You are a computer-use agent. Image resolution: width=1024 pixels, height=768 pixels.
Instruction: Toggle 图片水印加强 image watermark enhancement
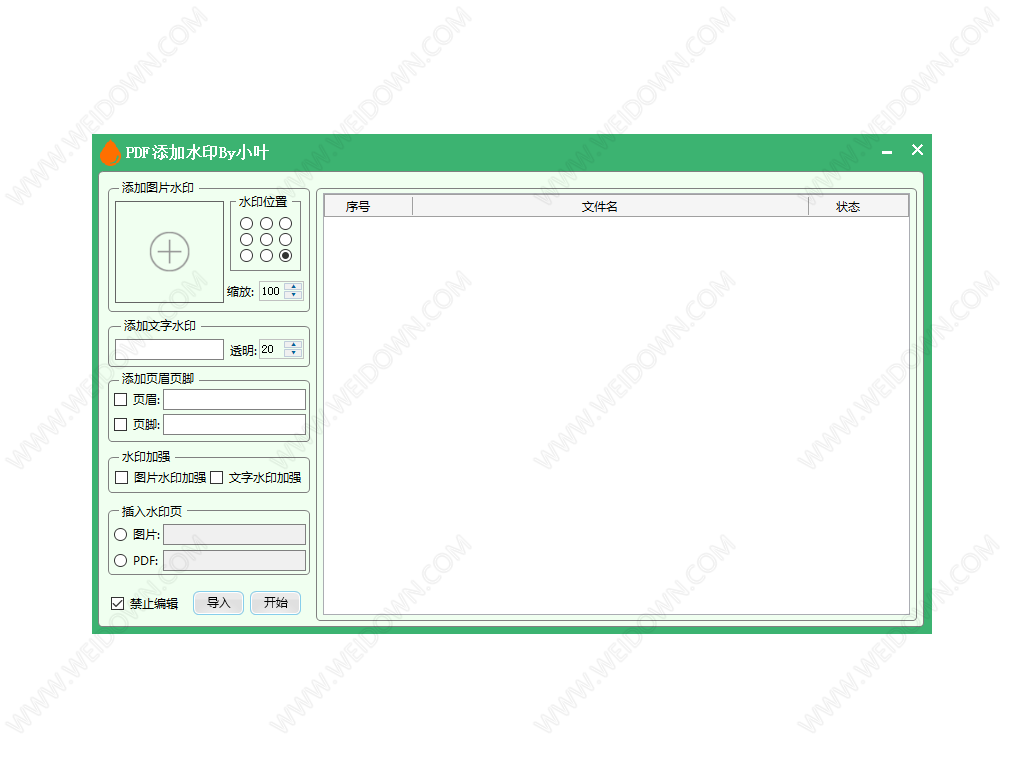[122, 478]
